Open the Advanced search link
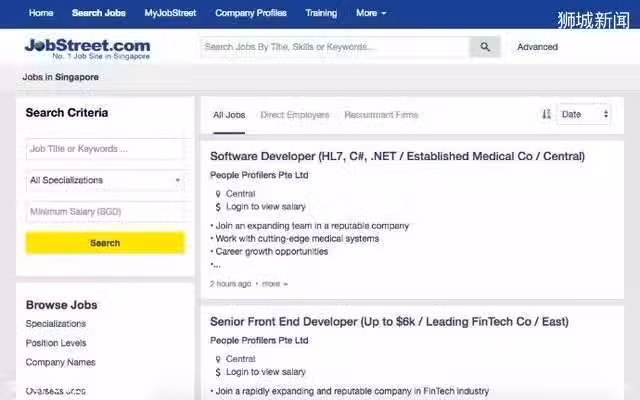The height and width of the screenshot is (400, 640). 538,47
